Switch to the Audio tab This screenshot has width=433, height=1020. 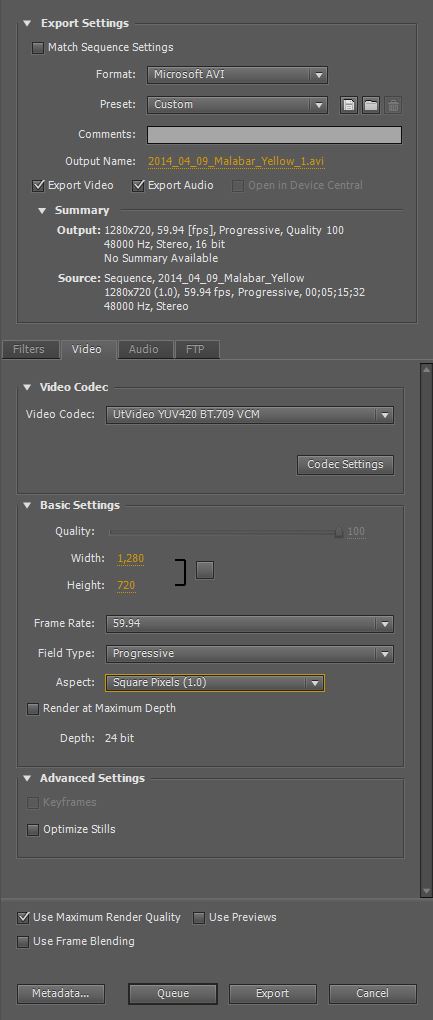coord(144,349)
